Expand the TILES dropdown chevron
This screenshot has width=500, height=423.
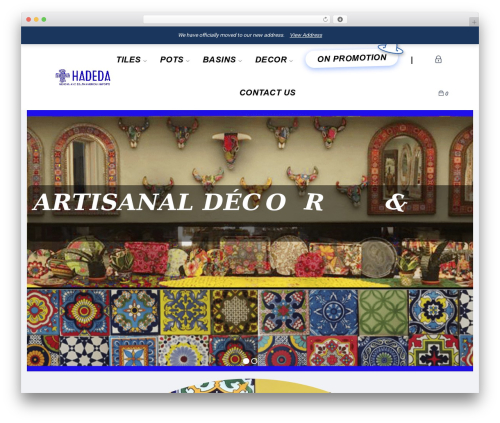click(x=145, y=61)
